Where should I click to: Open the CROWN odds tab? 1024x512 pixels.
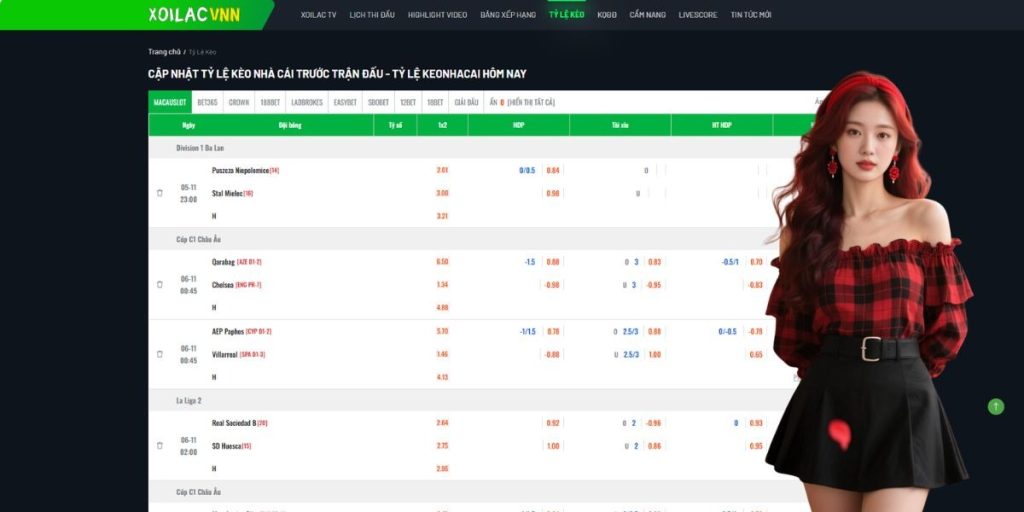click(x=239, y=102)
